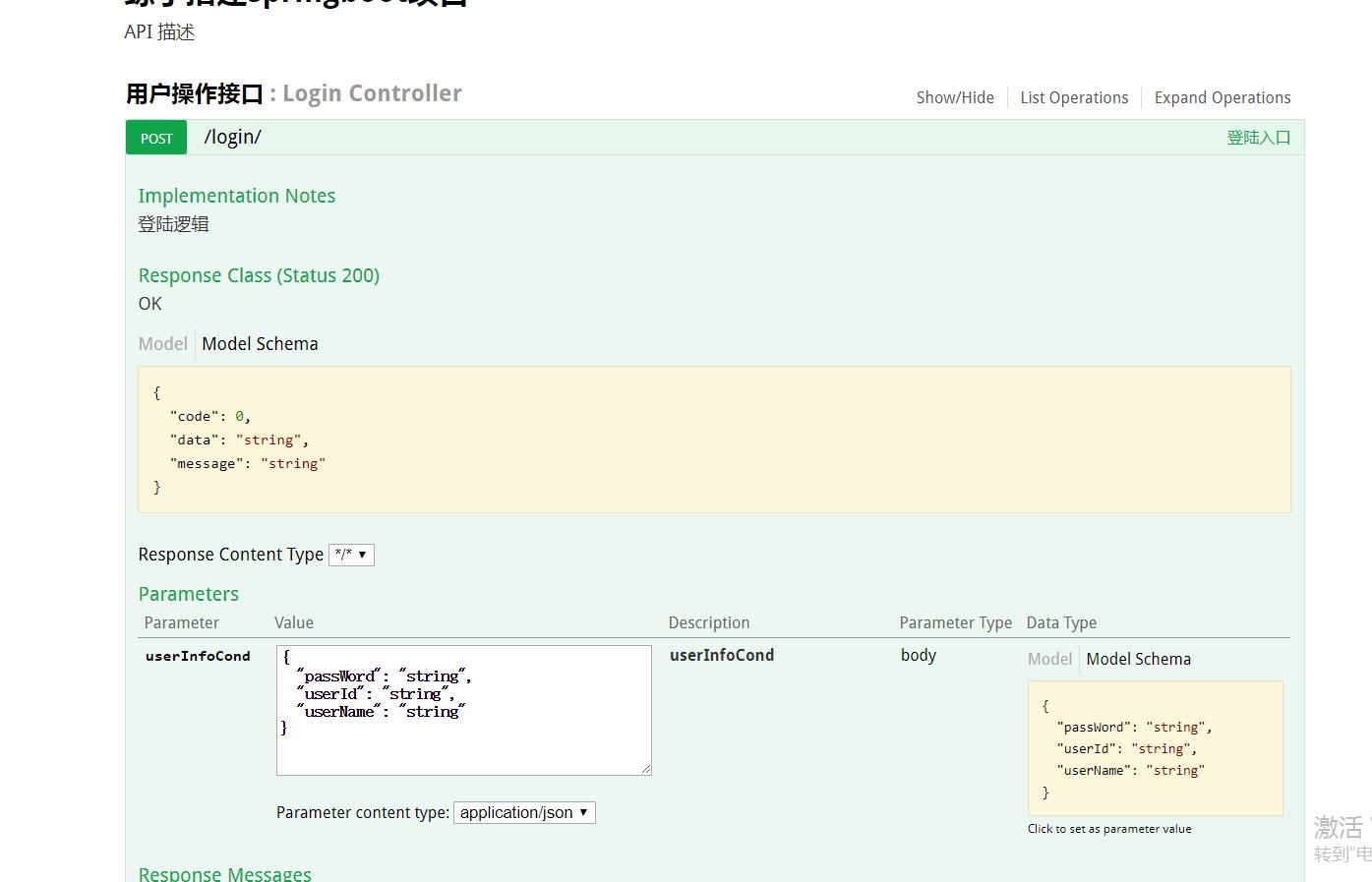Click the Parameters section heading
The image size is (1372, 882).
pyautogui.click(x=189, y=594)
